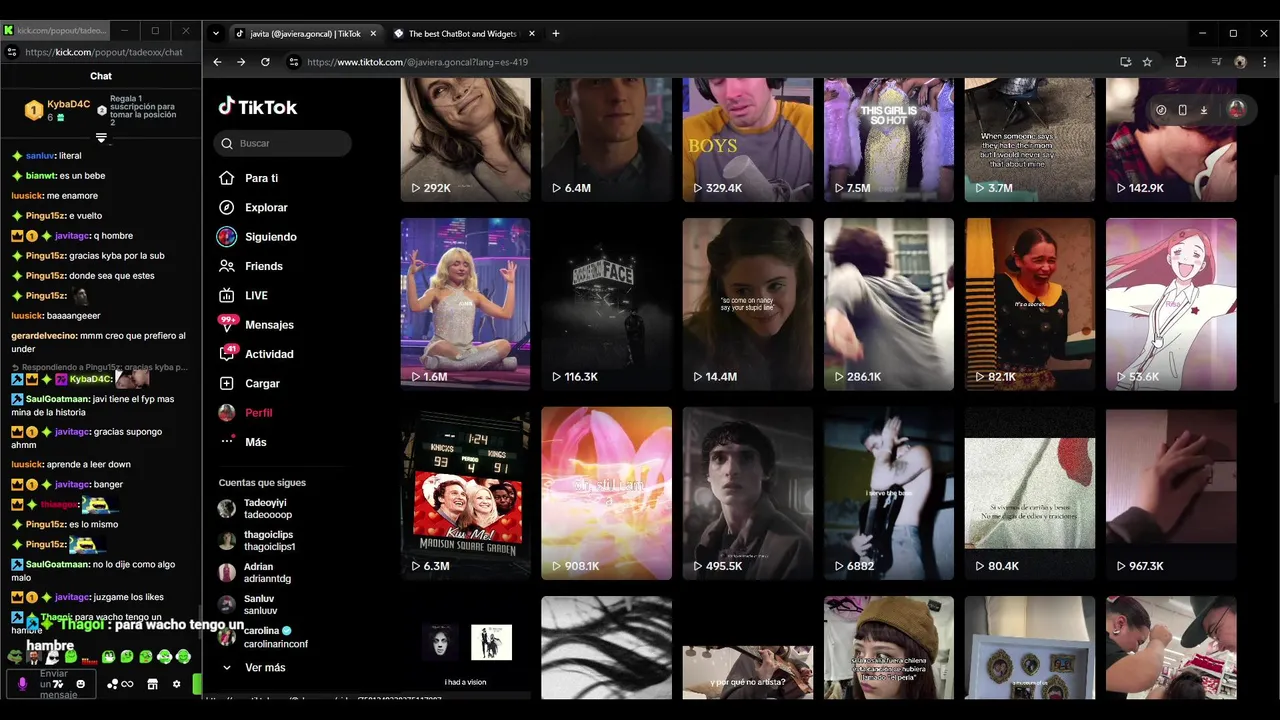
Task: Open Actividad notifications in sidebar
Action: coord(256,354)
